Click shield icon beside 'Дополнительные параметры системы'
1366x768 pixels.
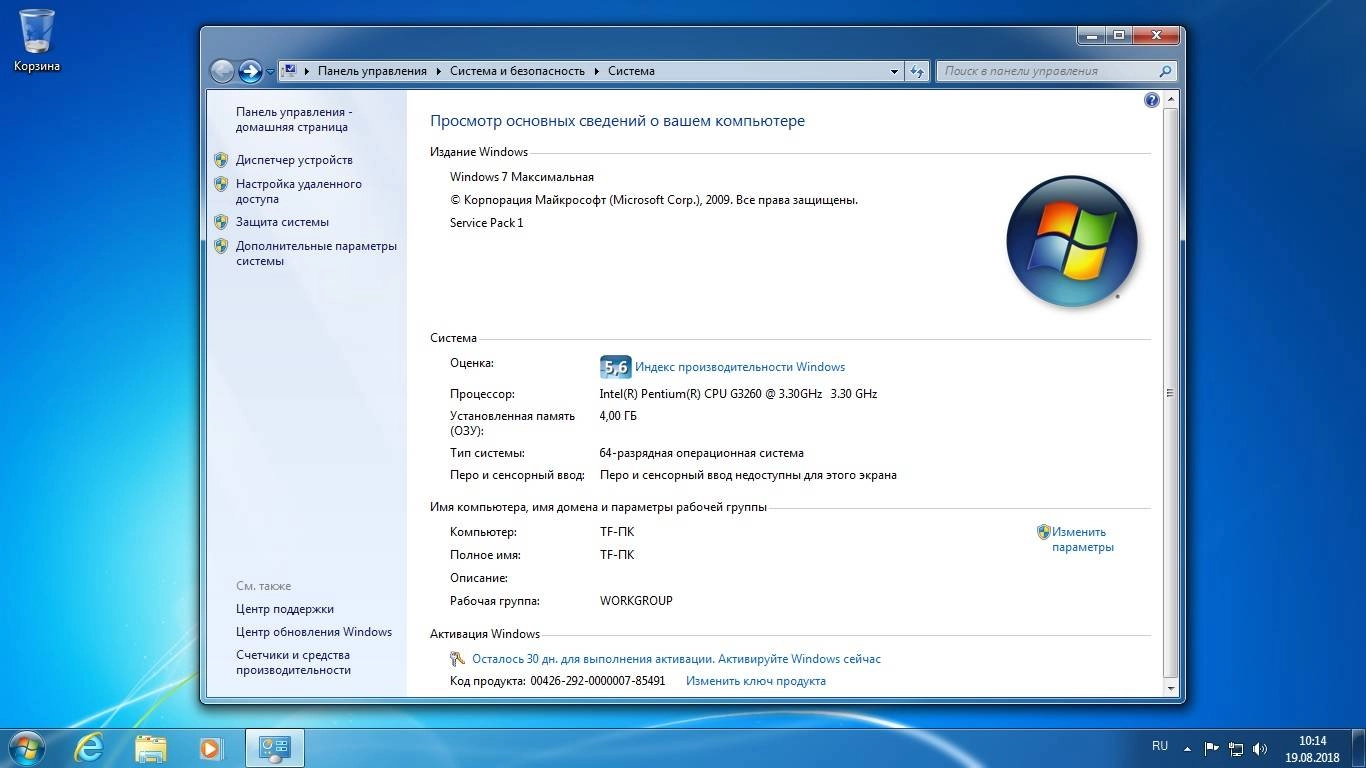(x=221, y=246)
